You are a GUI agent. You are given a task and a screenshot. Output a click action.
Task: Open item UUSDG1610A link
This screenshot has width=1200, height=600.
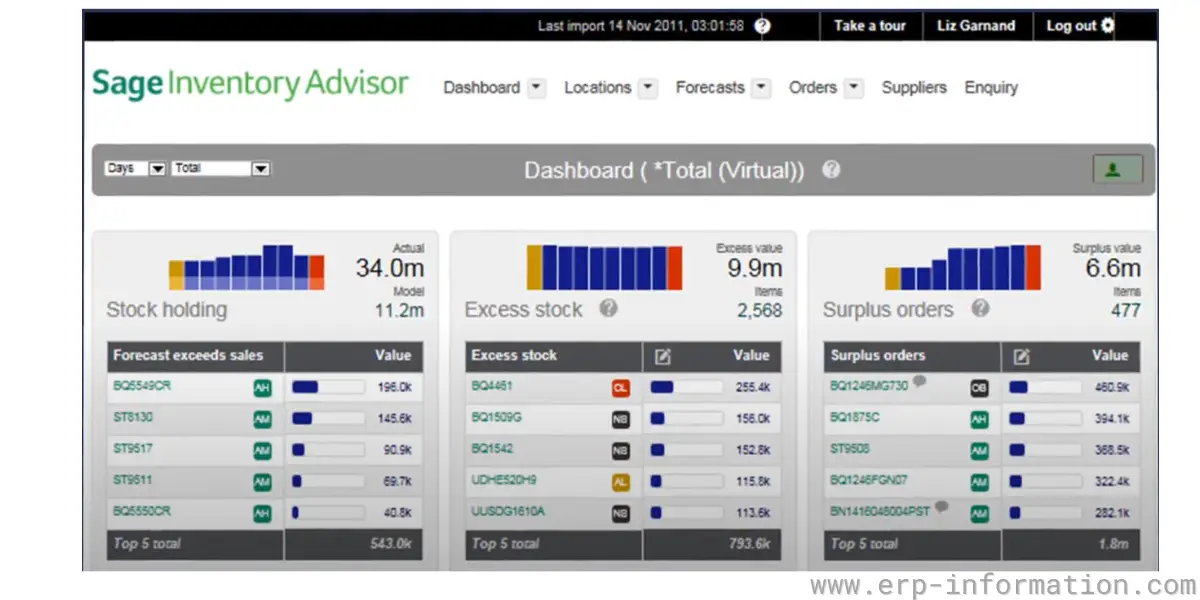pyautogui.click(x=508, y=511)
